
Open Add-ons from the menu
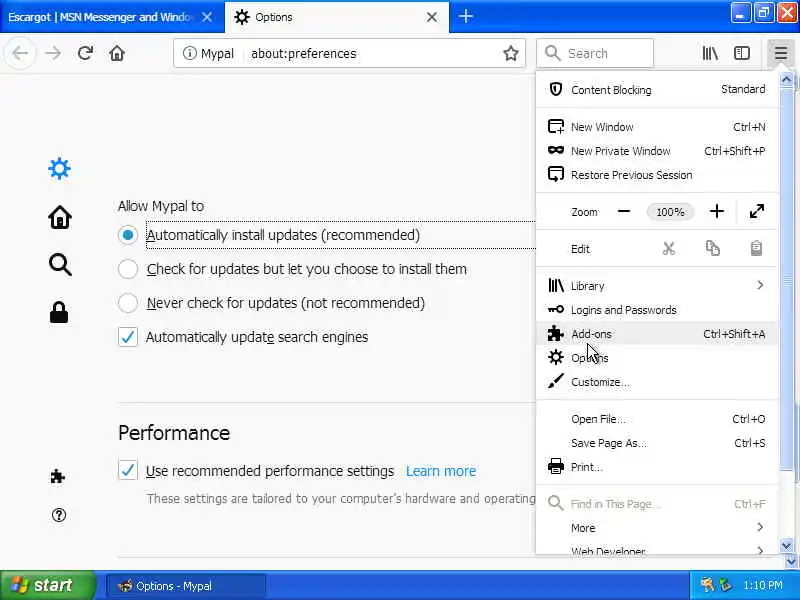(x=657, y=334)
